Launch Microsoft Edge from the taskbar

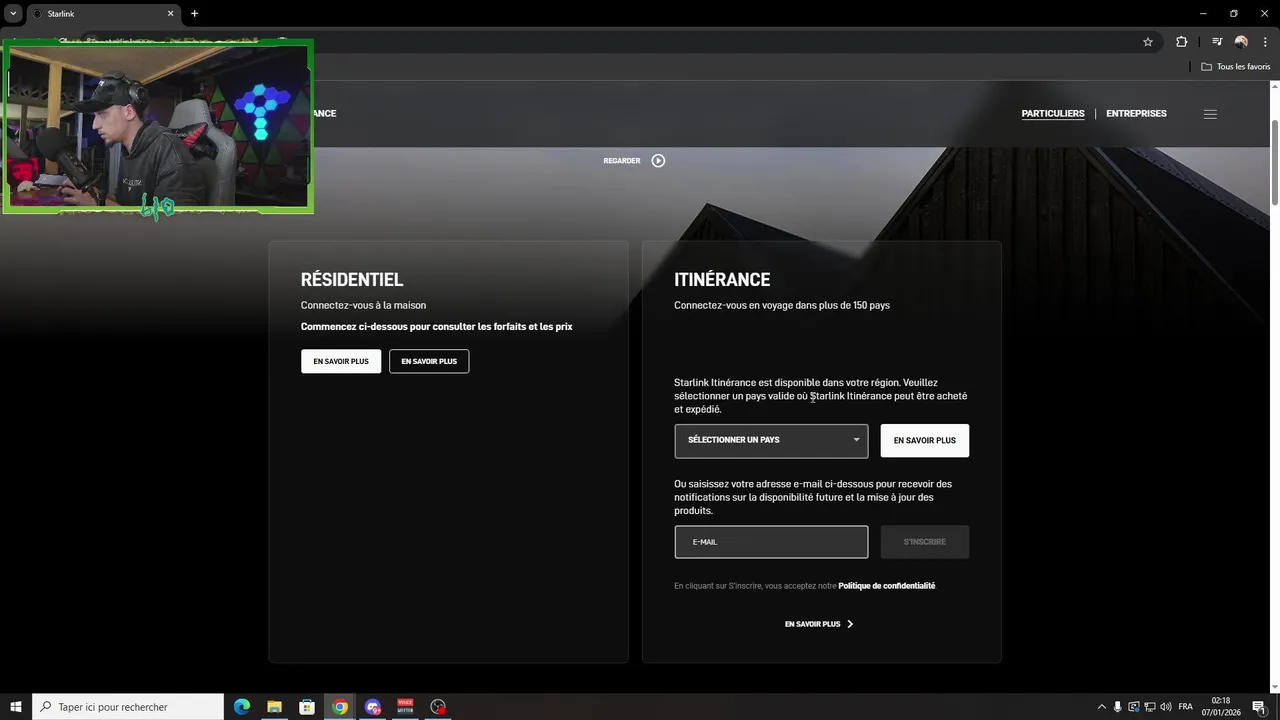click(242, 707)
